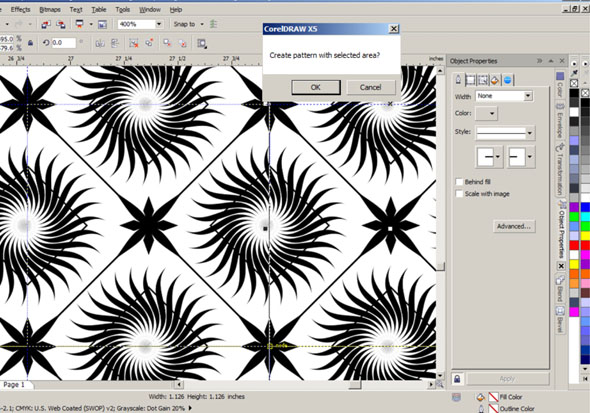This screenshot has height=413, width=590.
Task: Click the Advanced... button
Action: tap(514, 226)
